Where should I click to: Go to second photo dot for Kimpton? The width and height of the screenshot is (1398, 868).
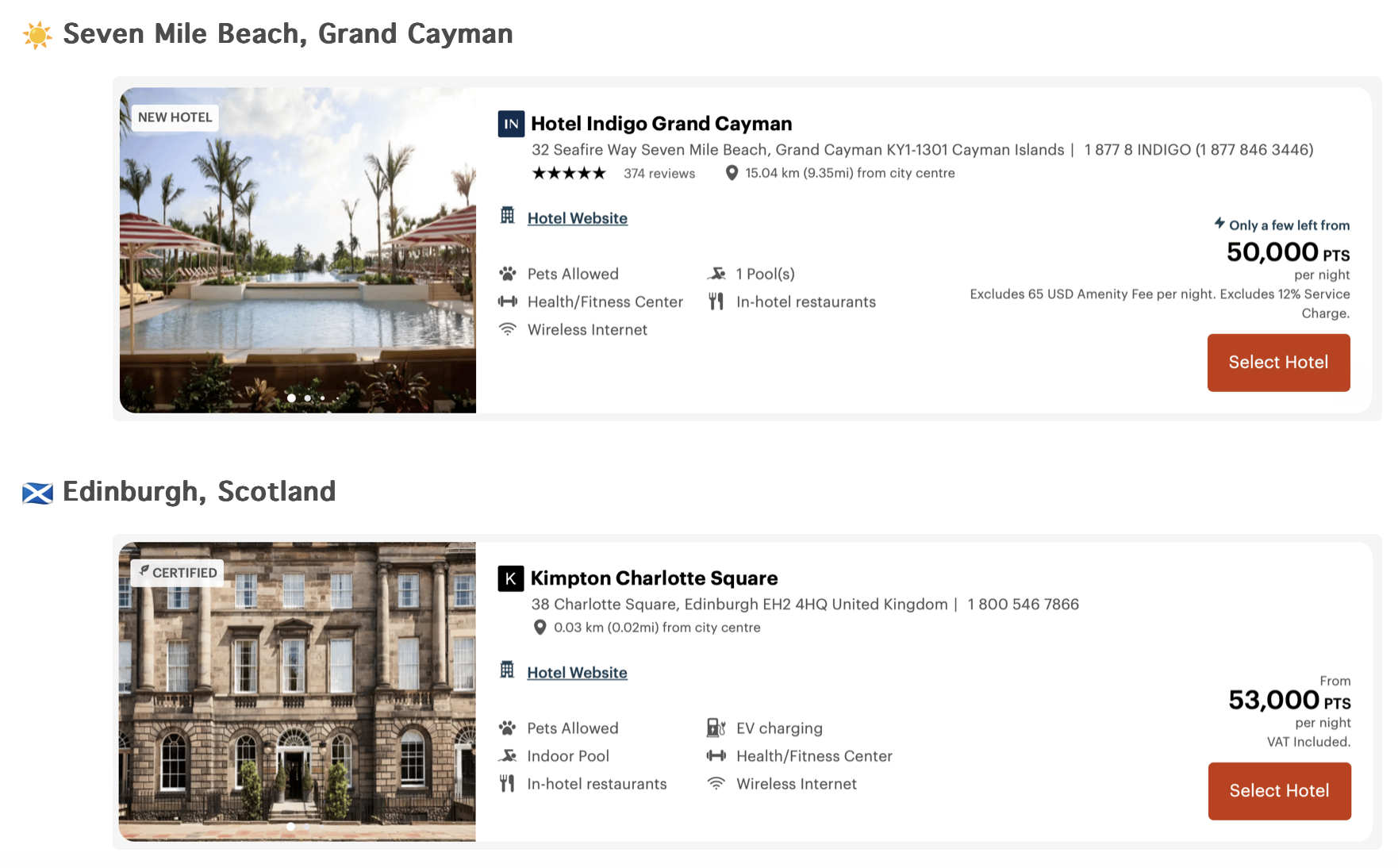307,827
